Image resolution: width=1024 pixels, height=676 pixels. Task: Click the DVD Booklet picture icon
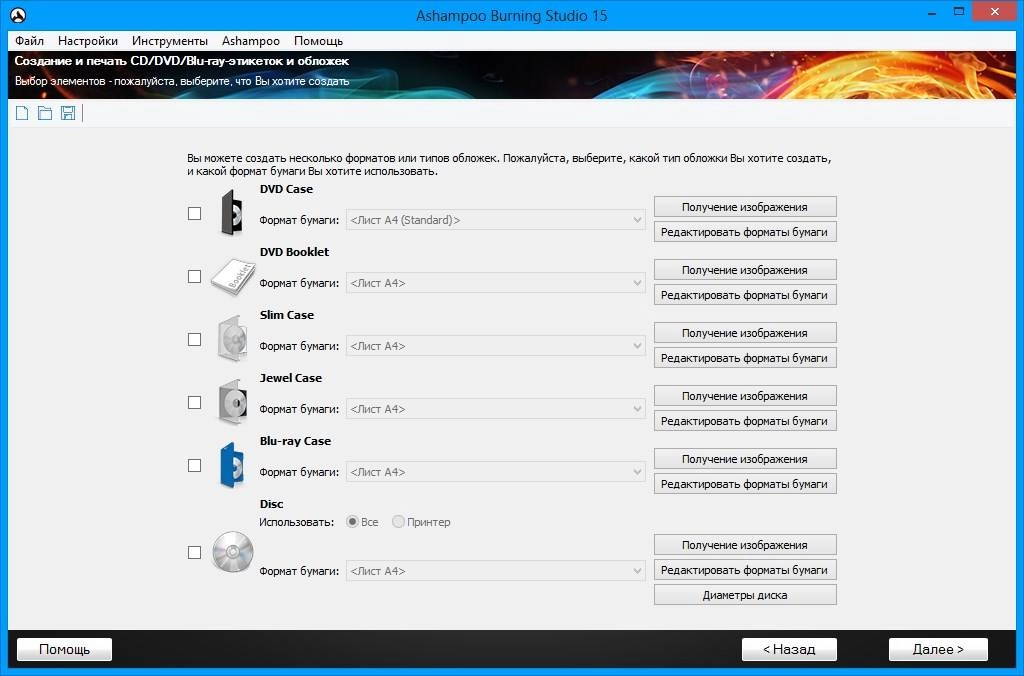click(x=232, y=276)
